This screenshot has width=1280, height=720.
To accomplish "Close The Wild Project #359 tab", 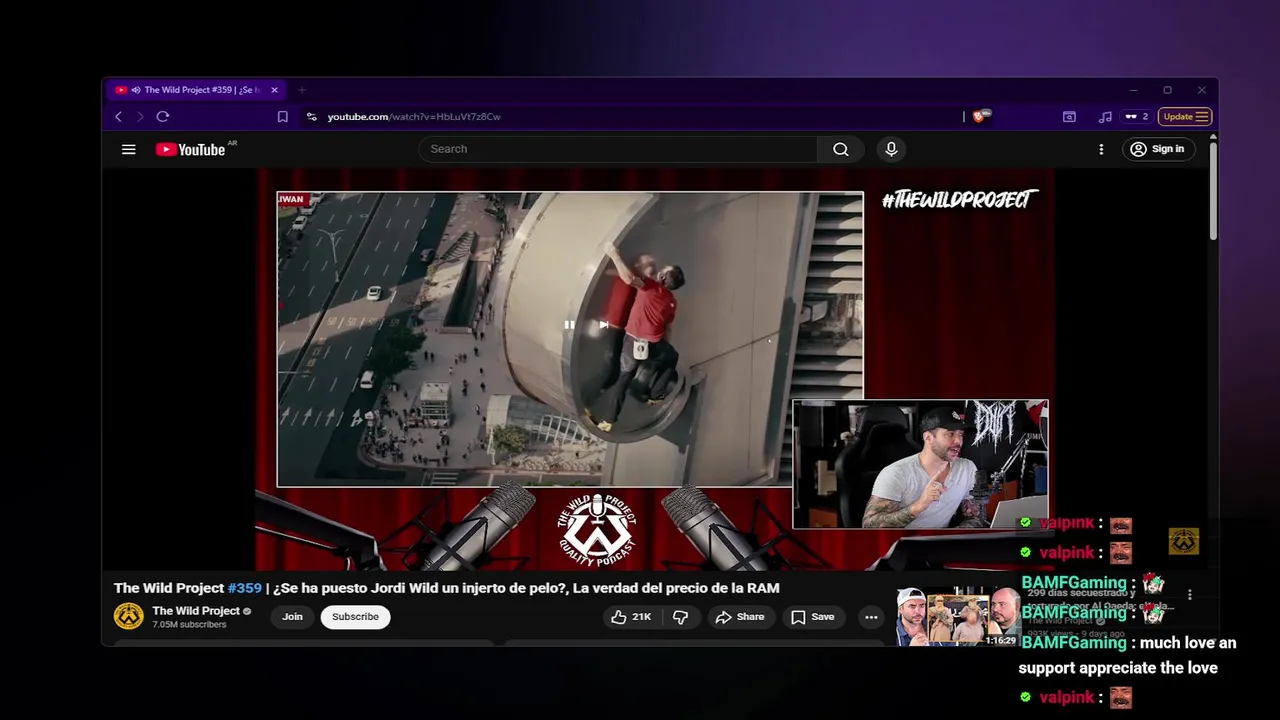I will [x=274, y=90].
